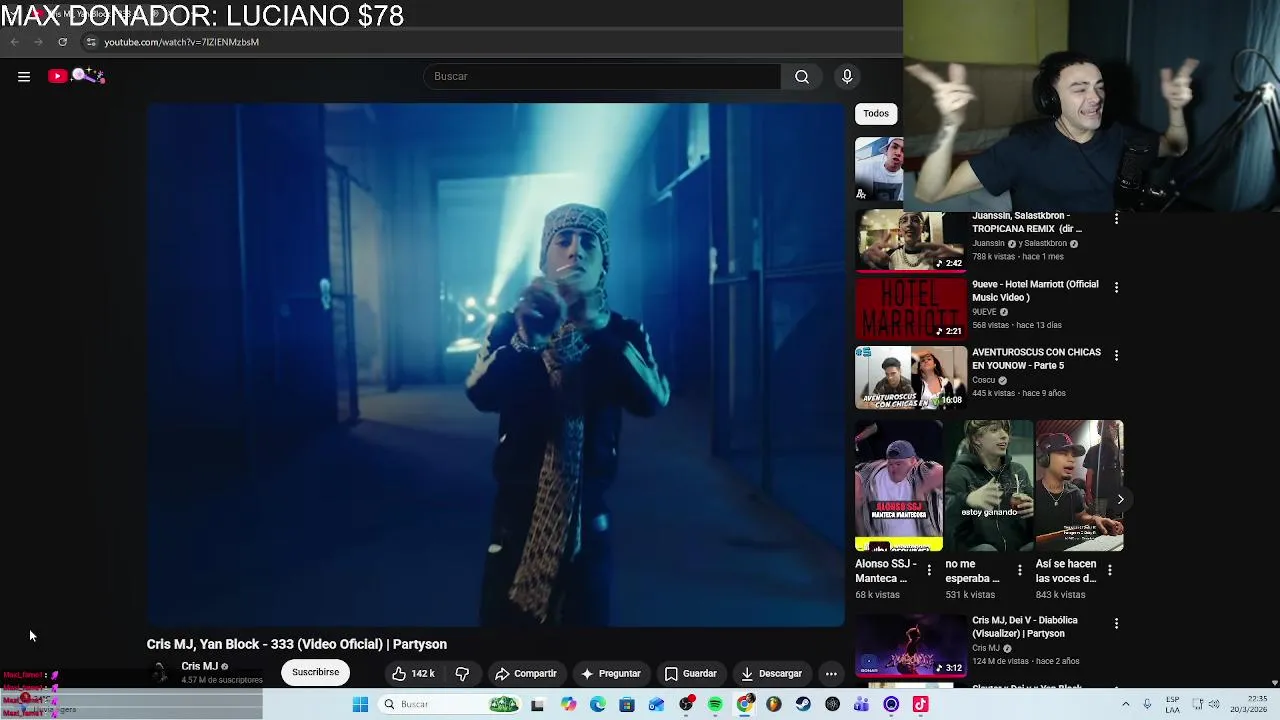Image resolution: width=1280 pixels, height=720 pixels.
Task: Open the Coscu channel name
Action: (984, 380)
